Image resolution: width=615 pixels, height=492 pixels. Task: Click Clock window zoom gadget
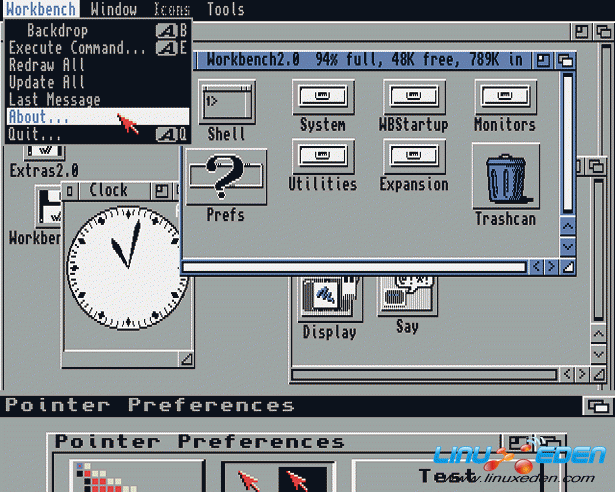click(161, 191)
